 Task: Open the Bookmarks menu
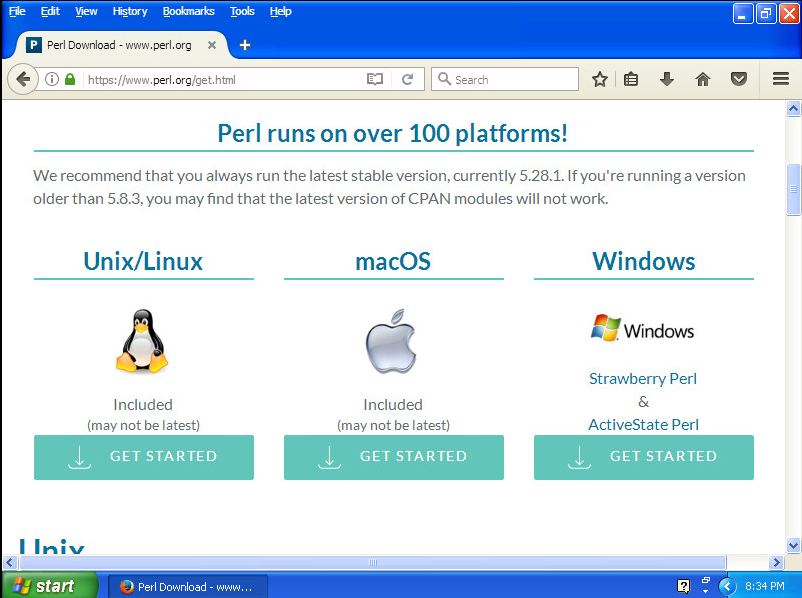(x=188, y=11)
